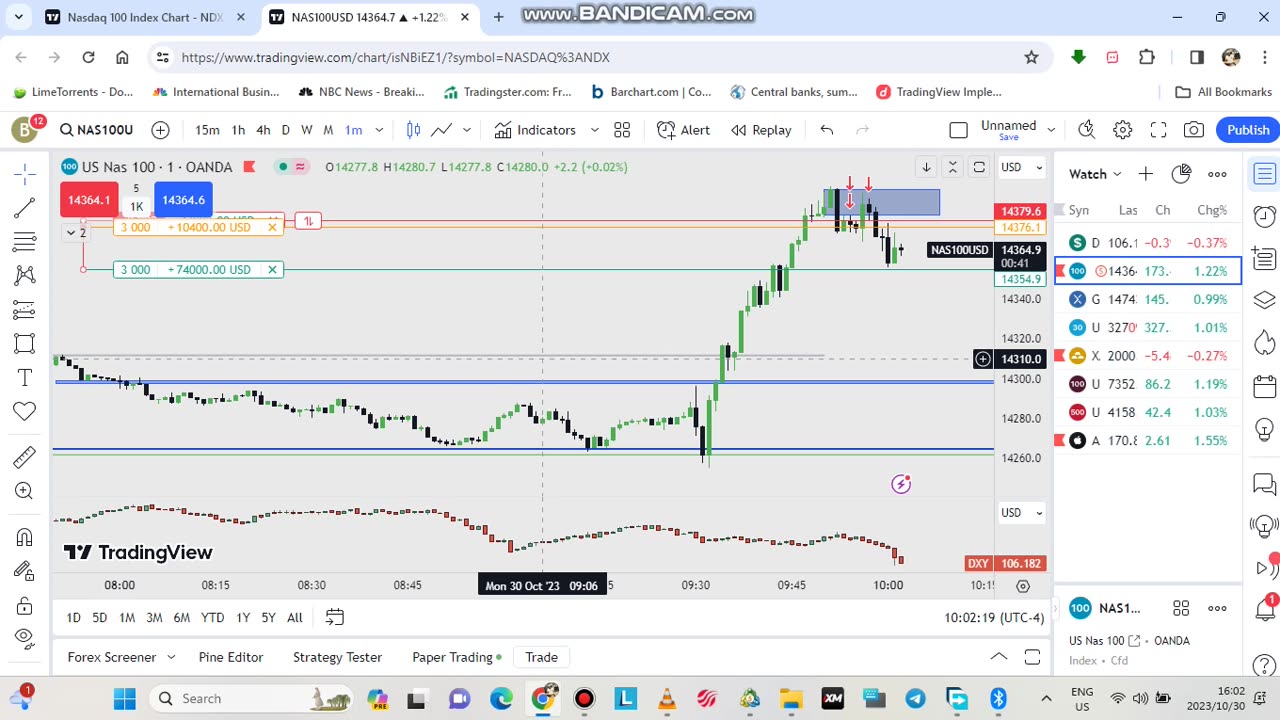Viewport: 1280px width, 720px height.
Task: Open the prediction and measurement tools
Action: [x=25, y=311]
